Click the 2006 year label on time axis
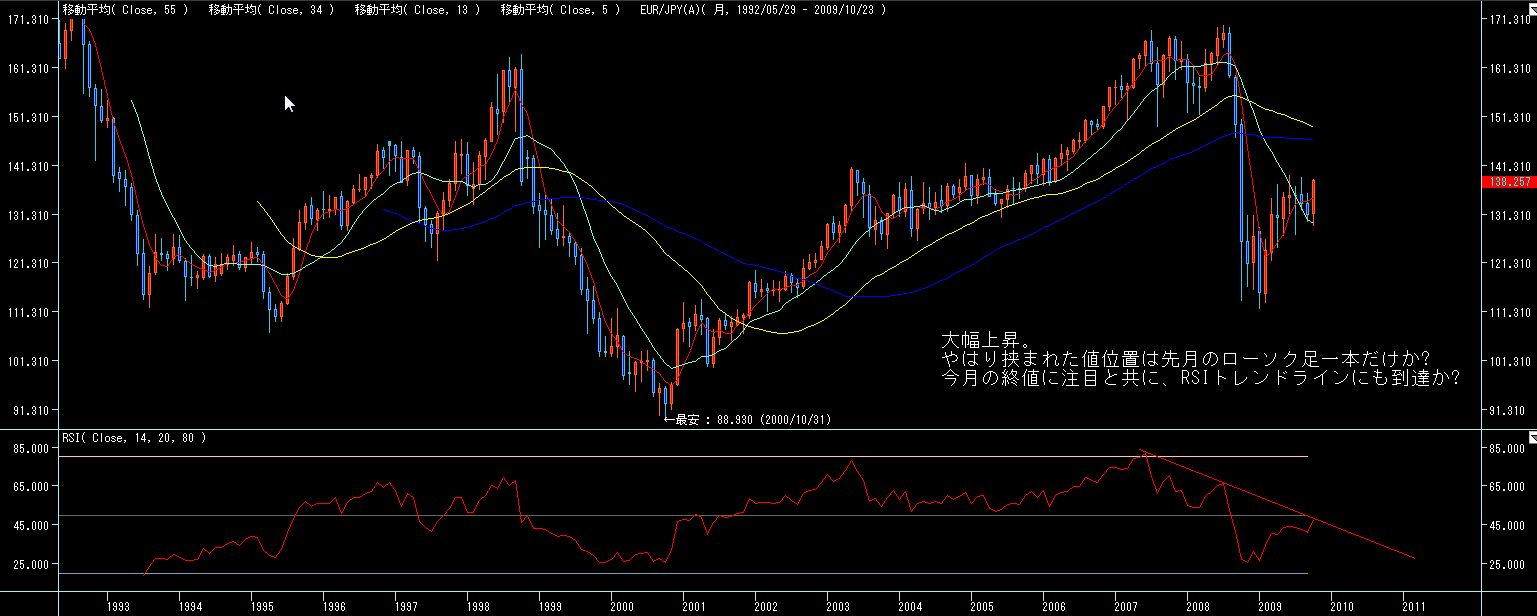Image resolution: width=1537 pixels, height=616 pixels. pos(1054,606)
